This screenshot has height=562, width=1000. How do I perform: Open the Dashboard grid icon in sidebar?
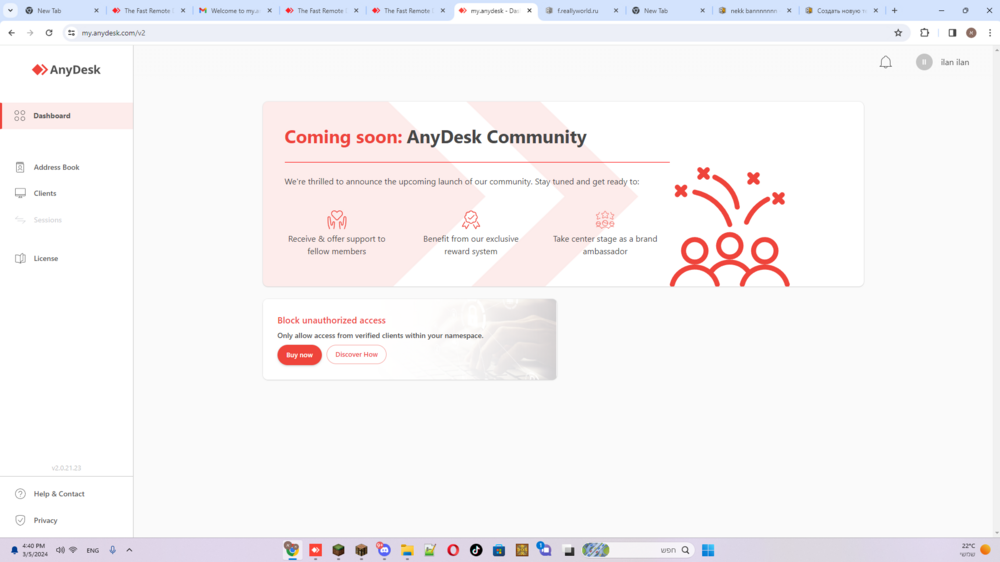pos(20,115)
